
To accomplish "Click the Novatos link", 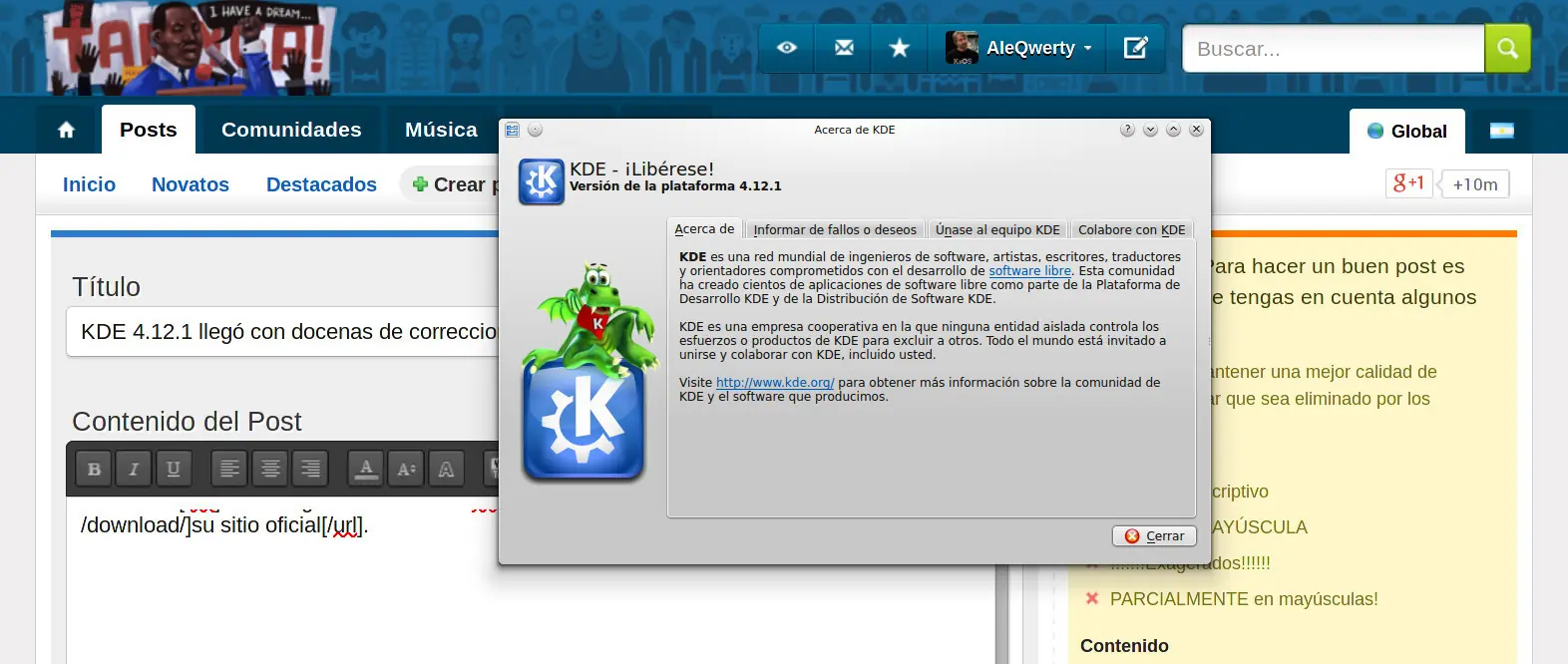I will point(191,184).
